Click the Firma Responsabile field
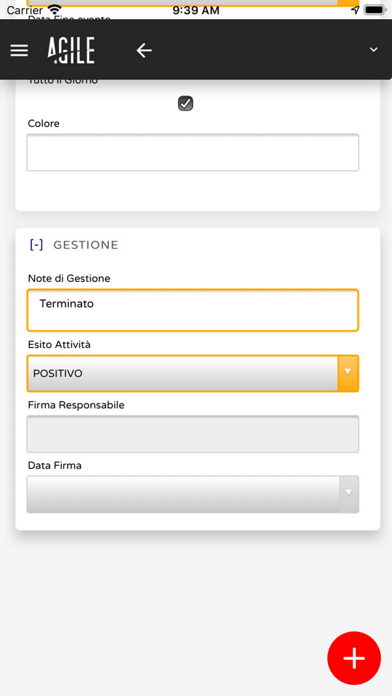This screenshot has width=392, height=696. click(x=193, y=434)
